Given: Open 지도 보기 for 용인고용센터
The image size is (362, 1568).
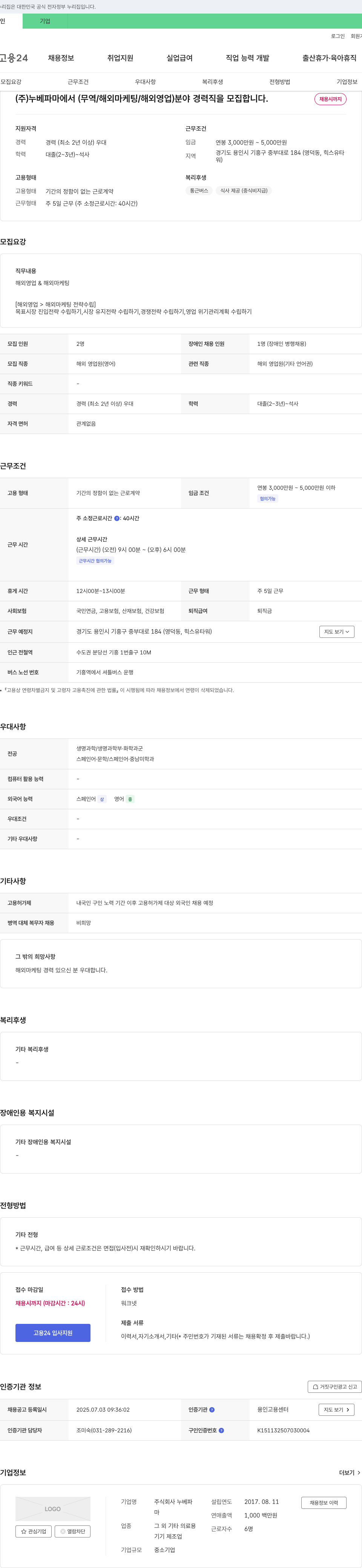Looking at the screenshot, I should click(x=336, y=1410).
